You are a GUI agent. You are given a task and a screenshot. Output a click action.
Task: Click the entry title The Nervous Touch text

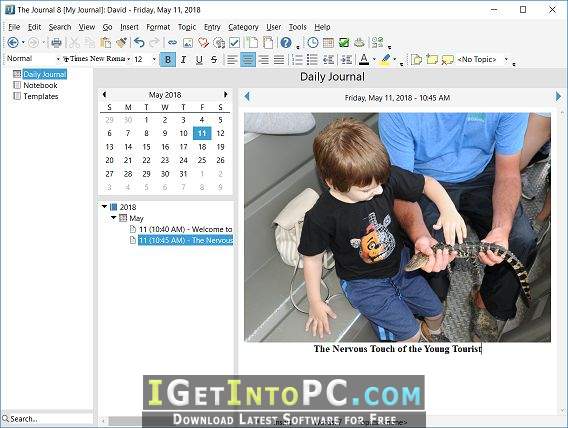[x=397, y=349]
